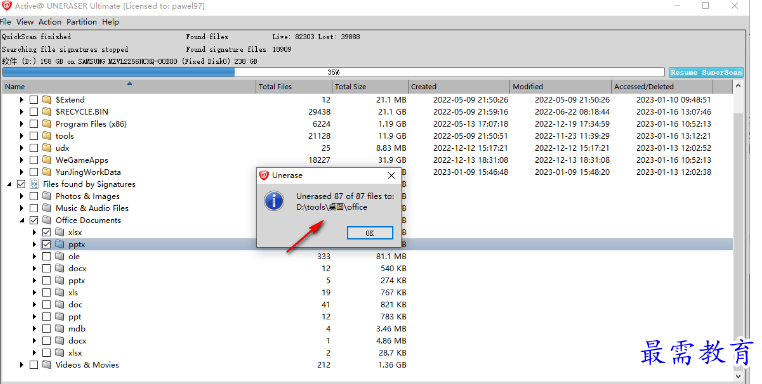Expand the Photos & Images node
762x384 pixels.
pyautogui.click(x=21, y=196)
